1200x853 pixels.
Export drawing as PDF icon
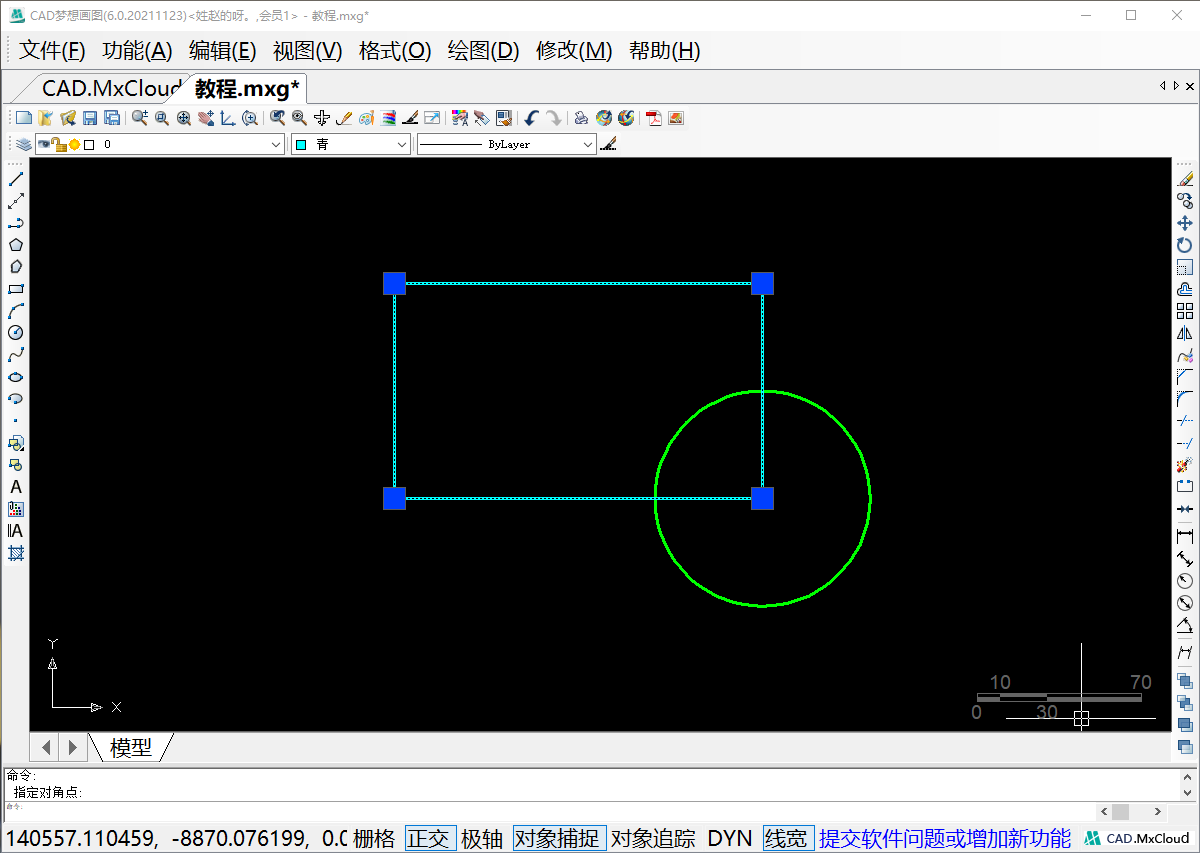[x=654, y=118]
